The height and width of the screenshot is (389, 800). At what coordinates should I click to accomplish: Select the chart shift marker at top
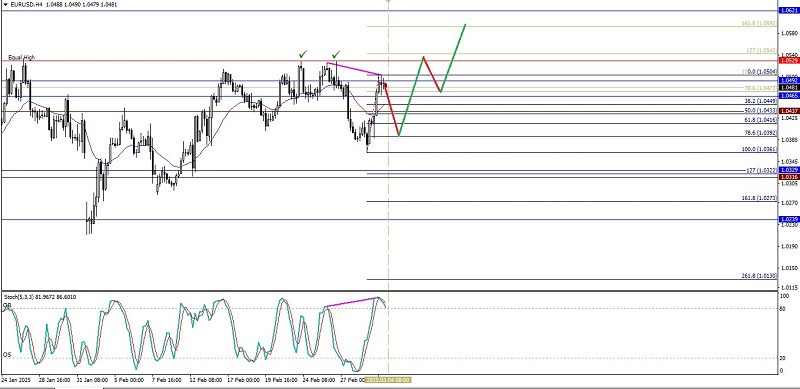click(x=388, y=2)
